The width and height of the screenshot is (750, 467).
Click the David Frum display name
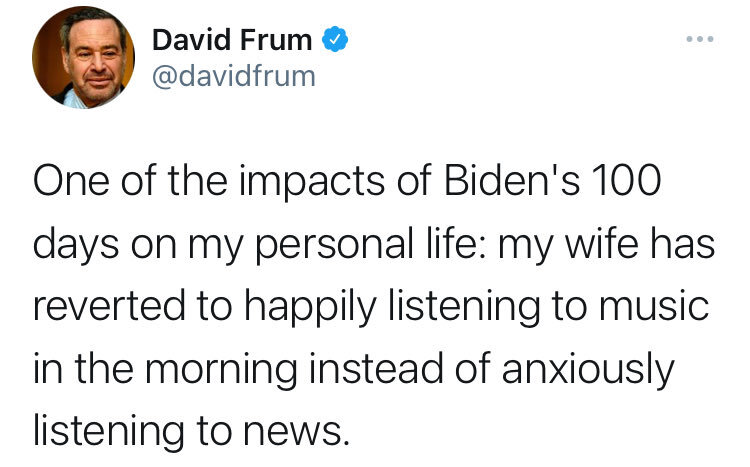click(232, 41)
